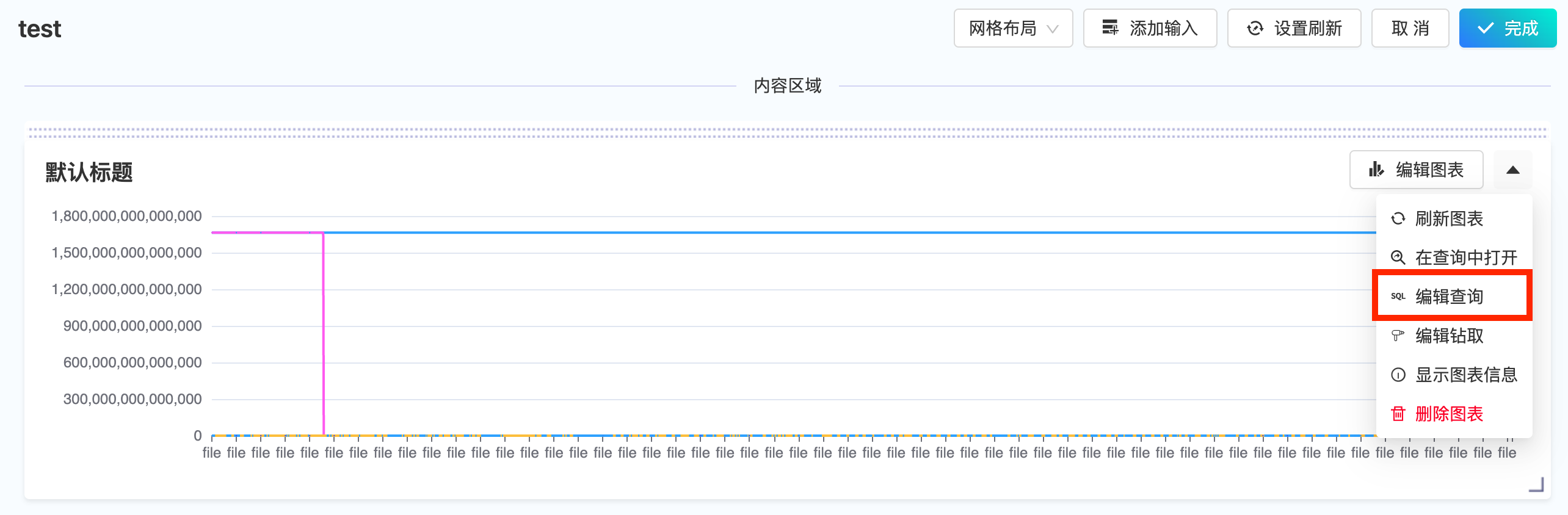Click the info icon beside 显示图表信息
The width and height of the screenshot is (1568, 515).
[x=1398, y=375]
